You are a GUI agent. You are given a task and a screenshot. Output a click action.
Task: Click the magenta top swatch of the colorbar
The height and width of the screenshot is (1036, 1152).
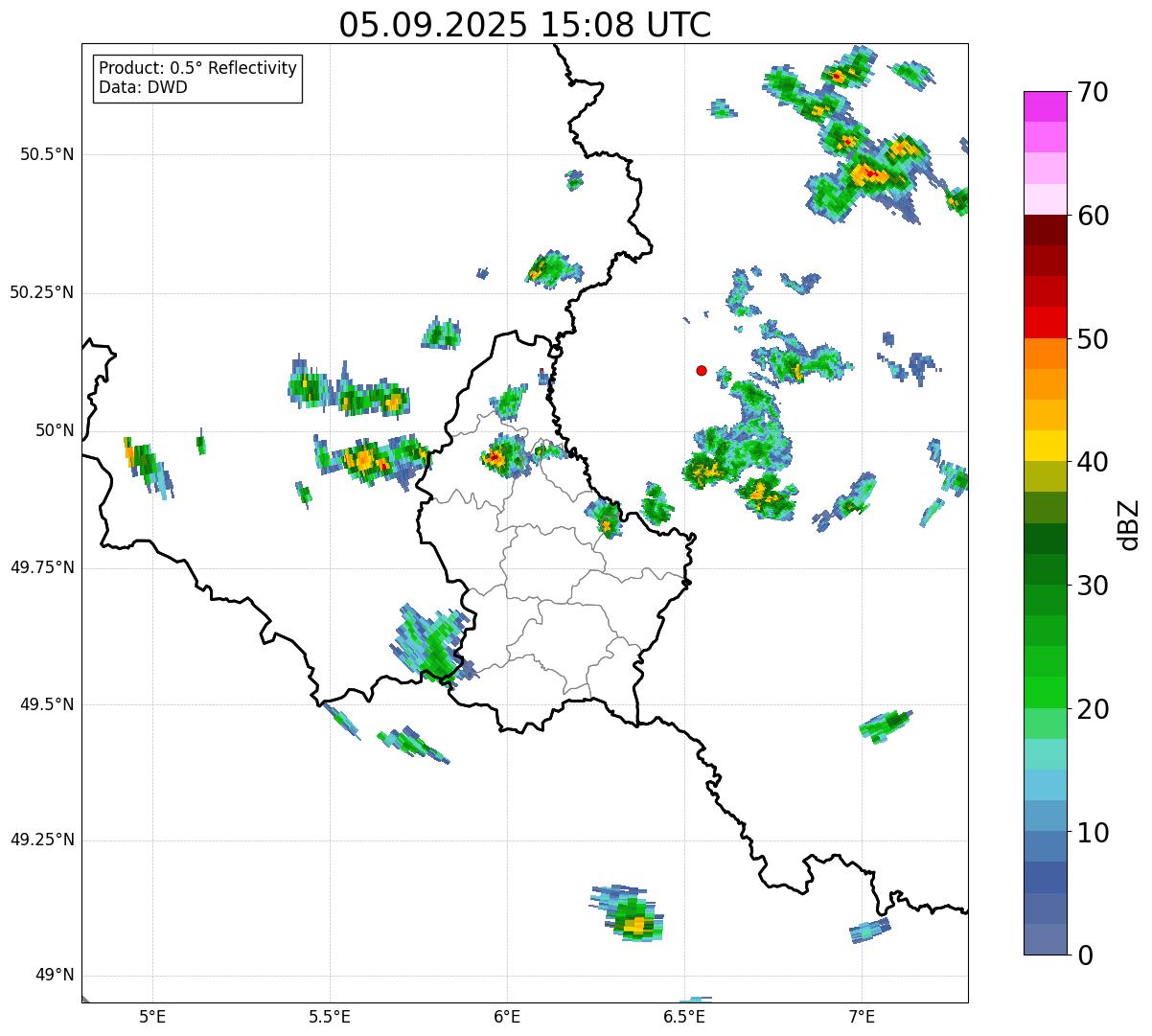(1044, 106)
